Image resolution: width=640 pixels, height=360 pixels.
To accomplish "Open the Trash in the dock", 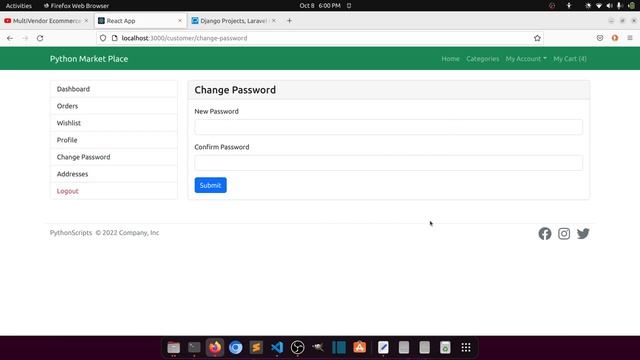I will pos(445,347).
